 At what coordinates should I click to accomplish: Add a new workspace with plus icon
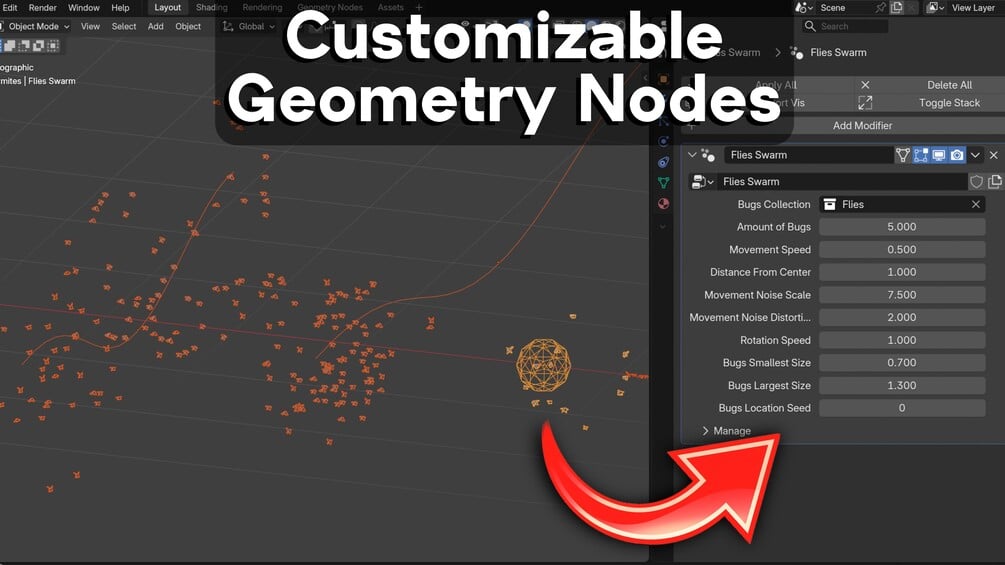pyautogui.click(x=419, y=8)
